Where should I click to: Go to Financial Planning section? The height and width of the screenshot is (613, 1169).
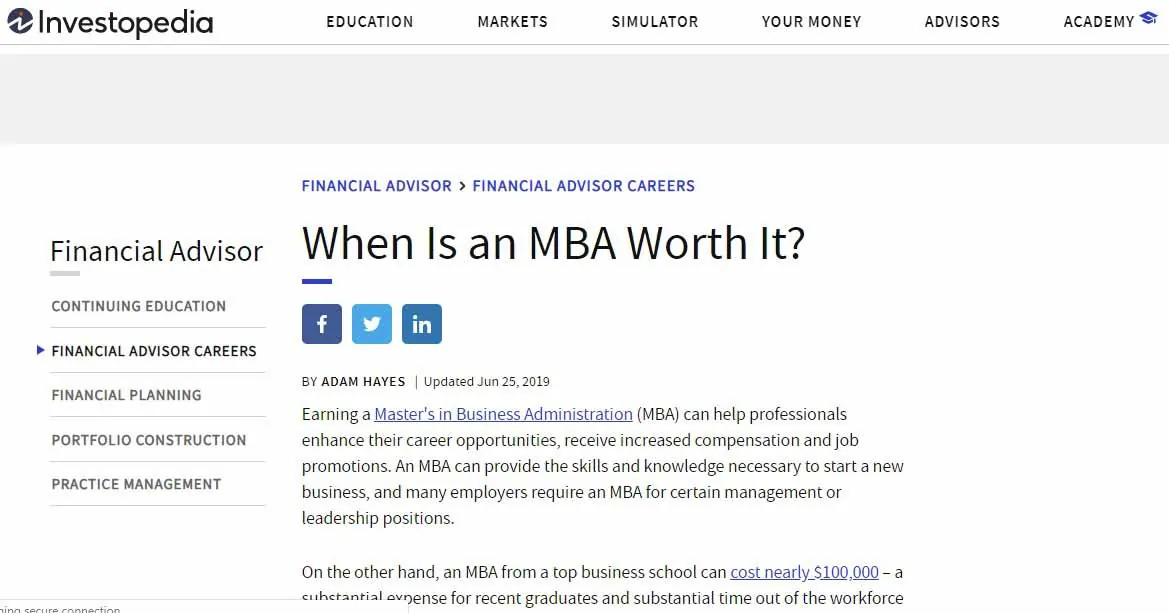(x=127, y=395)
